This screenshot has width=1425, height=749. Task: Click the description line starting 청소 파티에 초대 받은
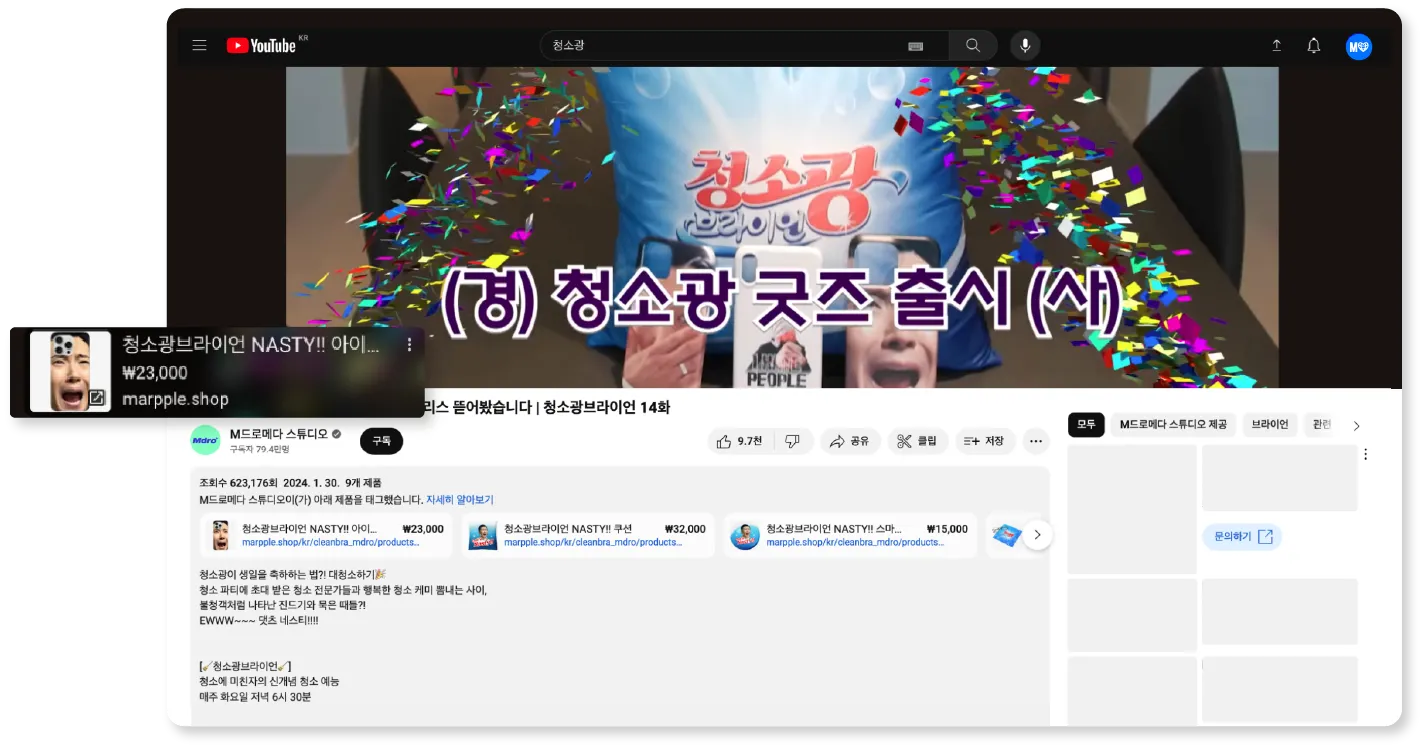point(343,590)
